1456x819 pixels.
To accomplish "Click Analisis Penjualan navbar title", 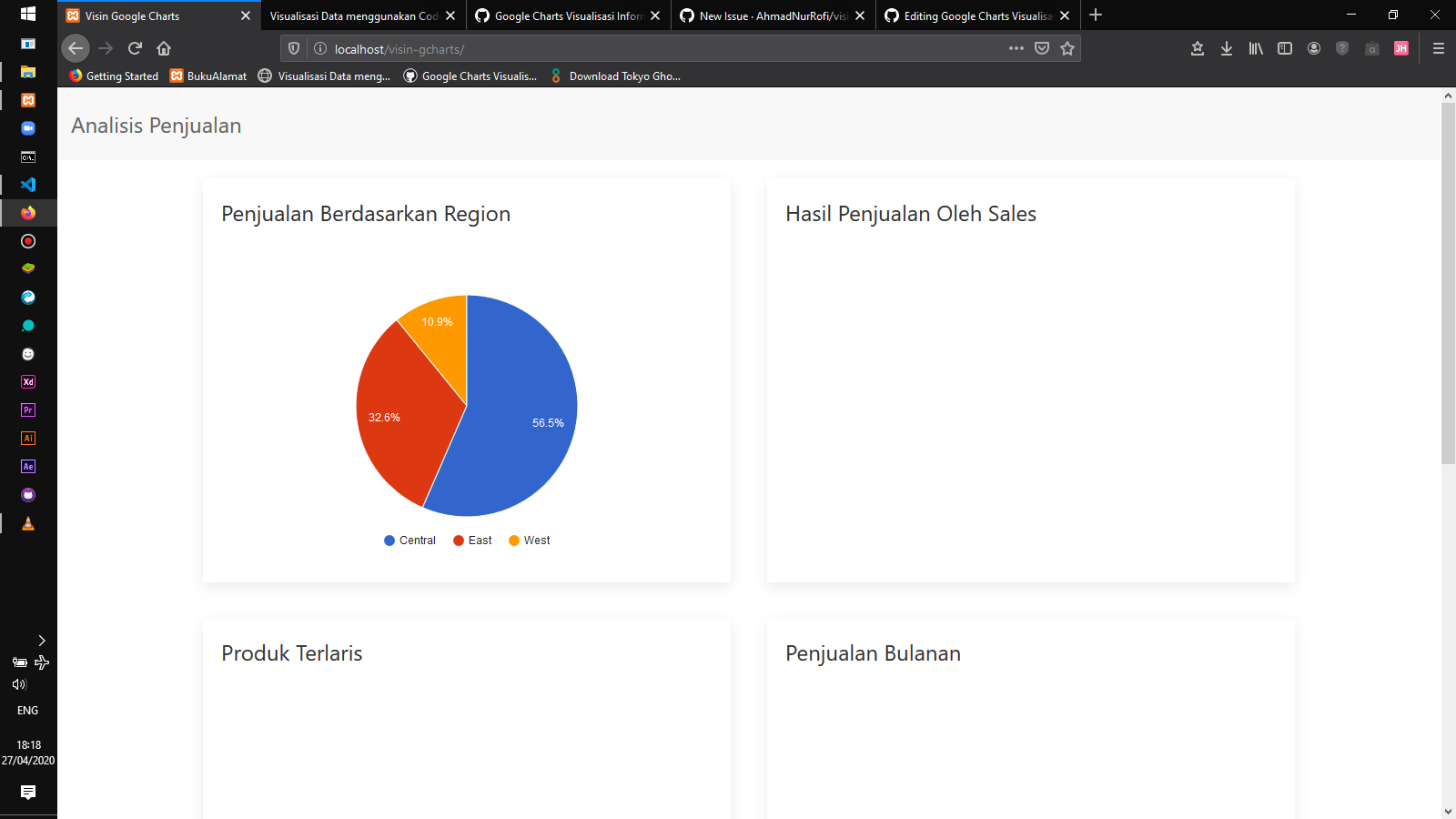I will (x=157, y=126).
